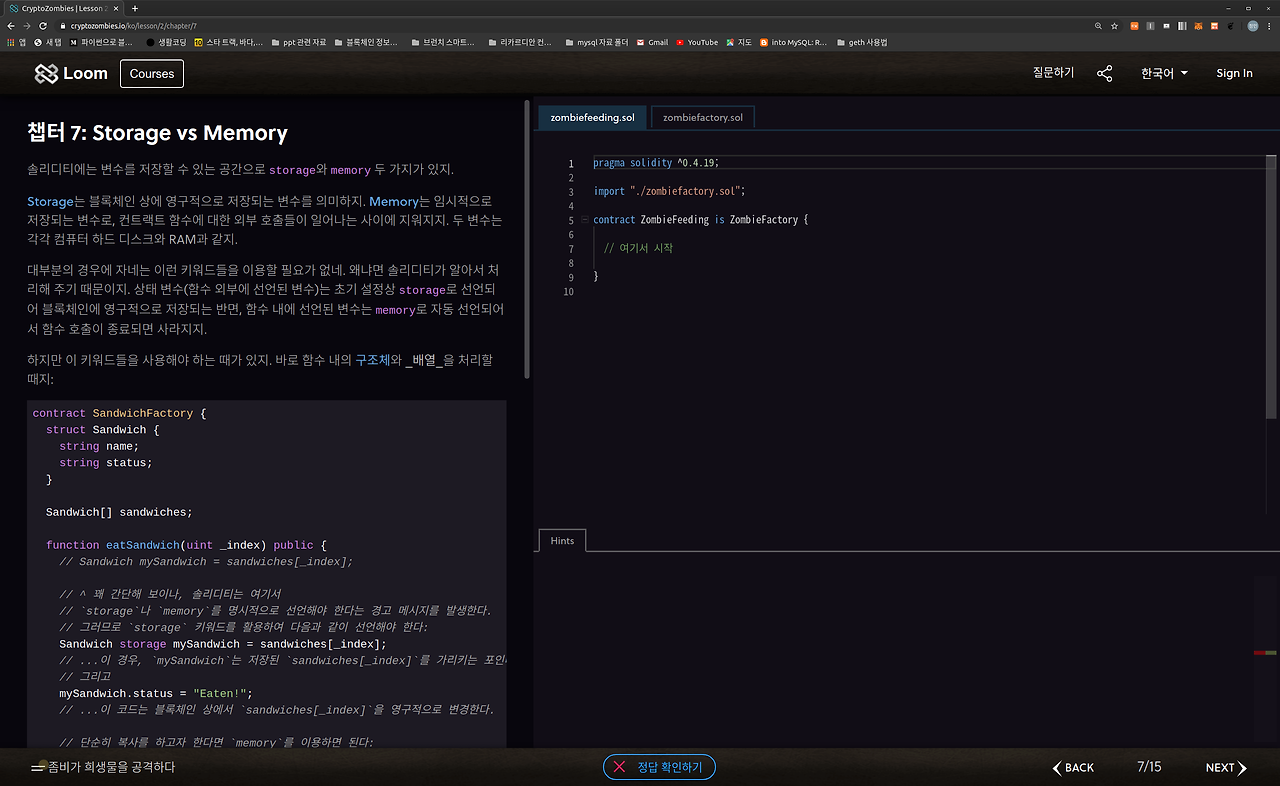The height and width of the screenshot is (786, 1280).
Task: Click the 7/15 chapter progress indicator
Action: [x=1149, y=767]
